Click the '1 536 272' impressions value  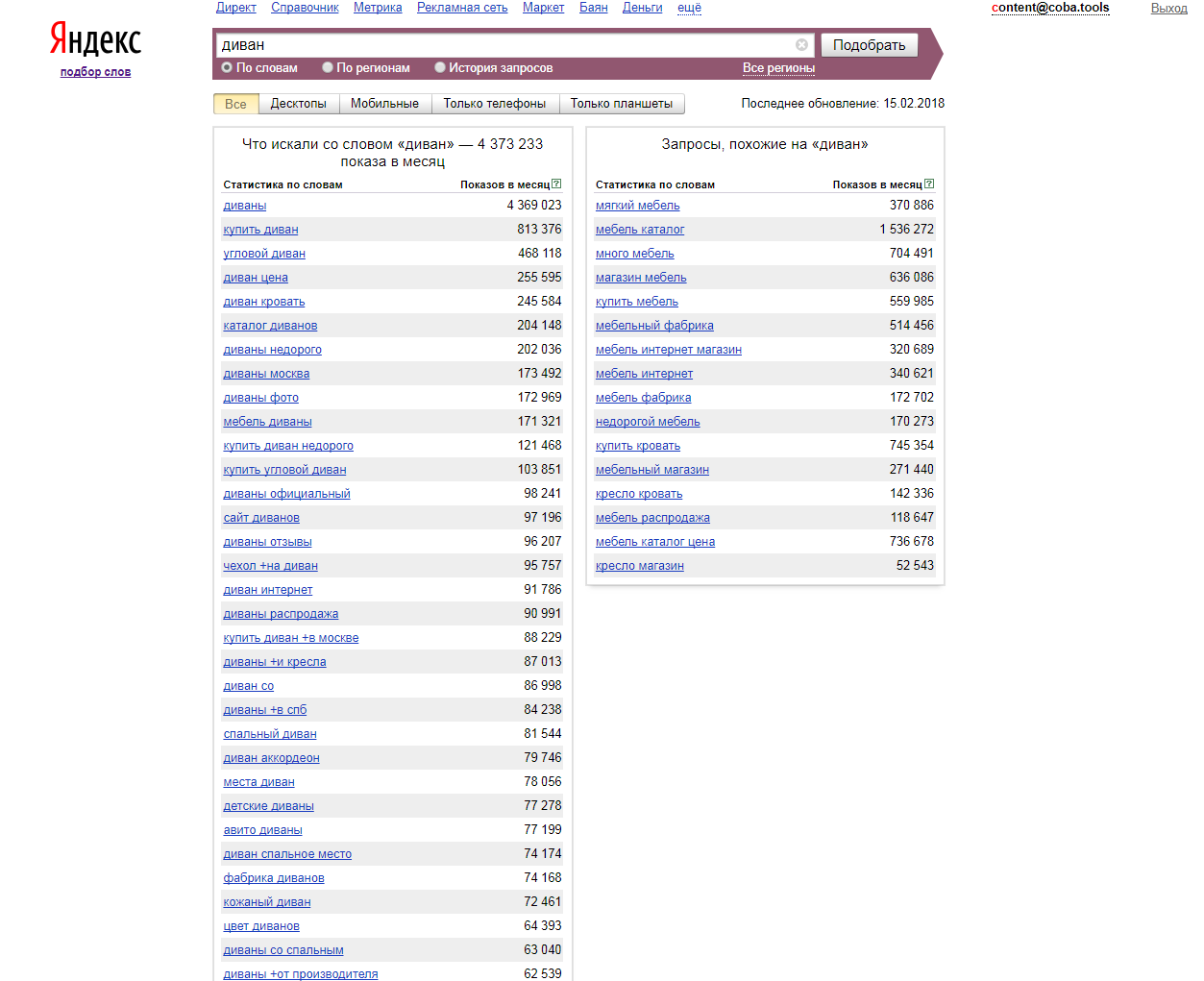[906, 229]
